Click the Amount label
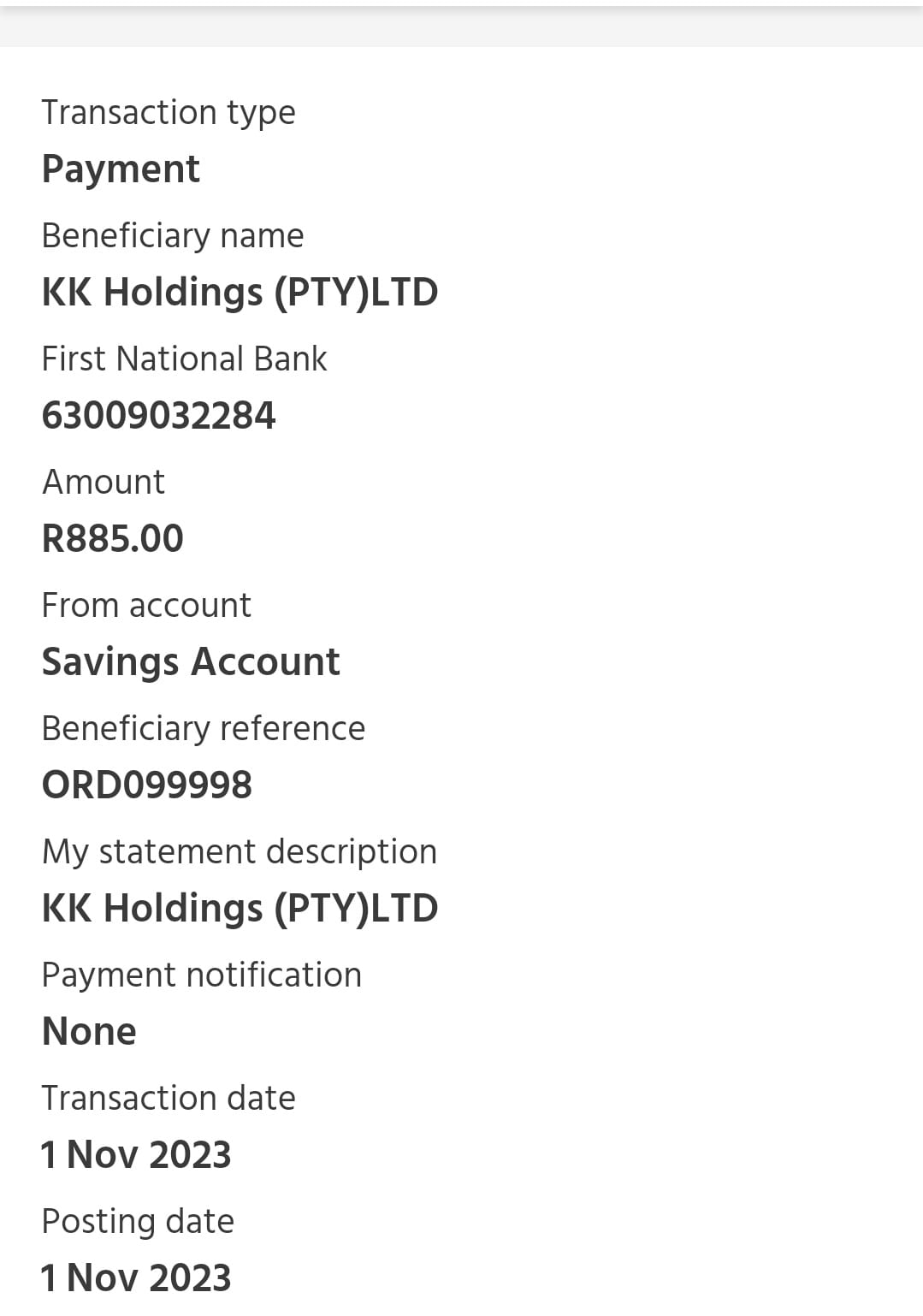The width and height of the screenshot is (923, 1316). (x=104, y=482)
